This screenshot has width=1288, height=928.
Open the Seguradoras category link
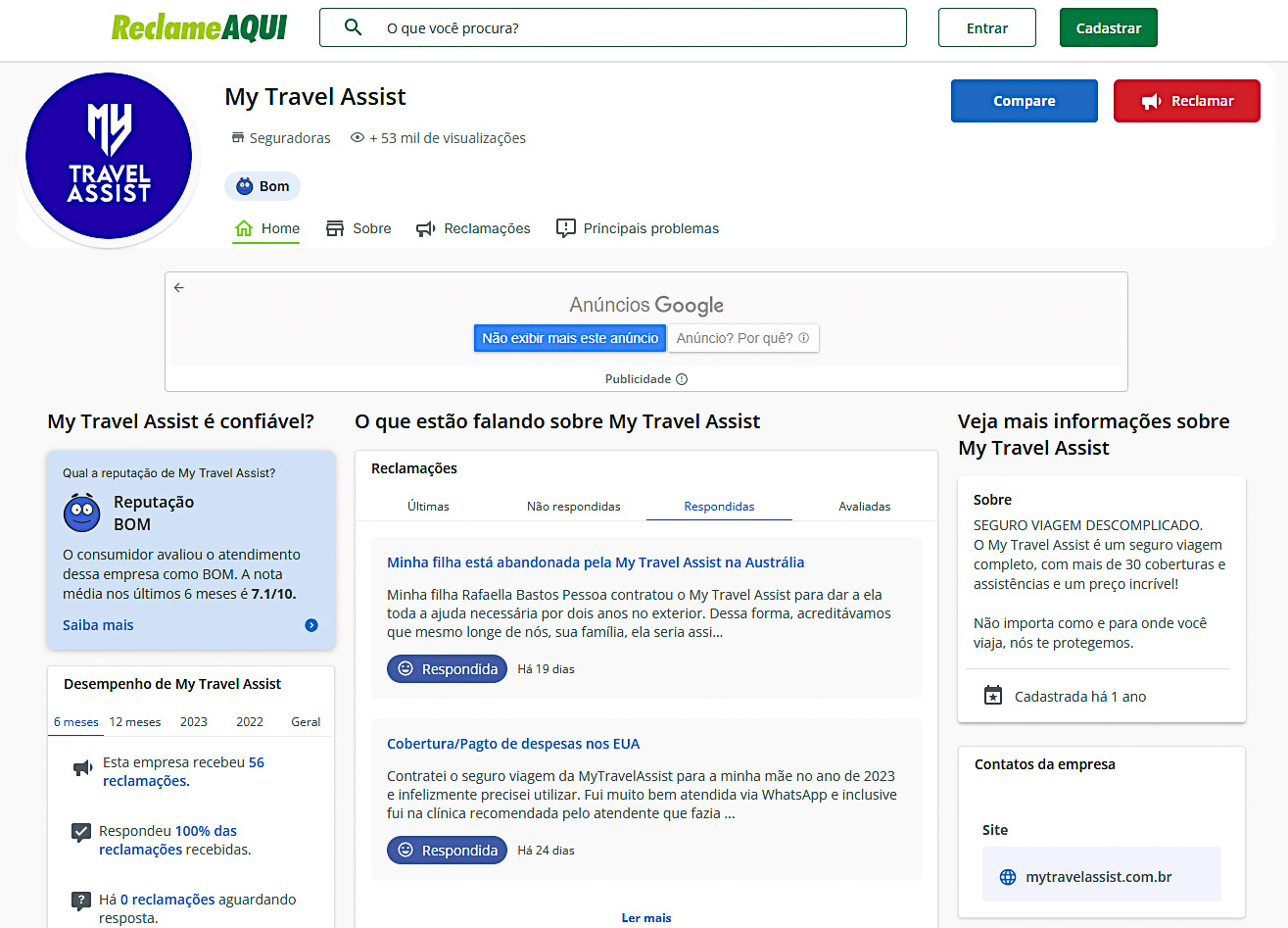290,138
